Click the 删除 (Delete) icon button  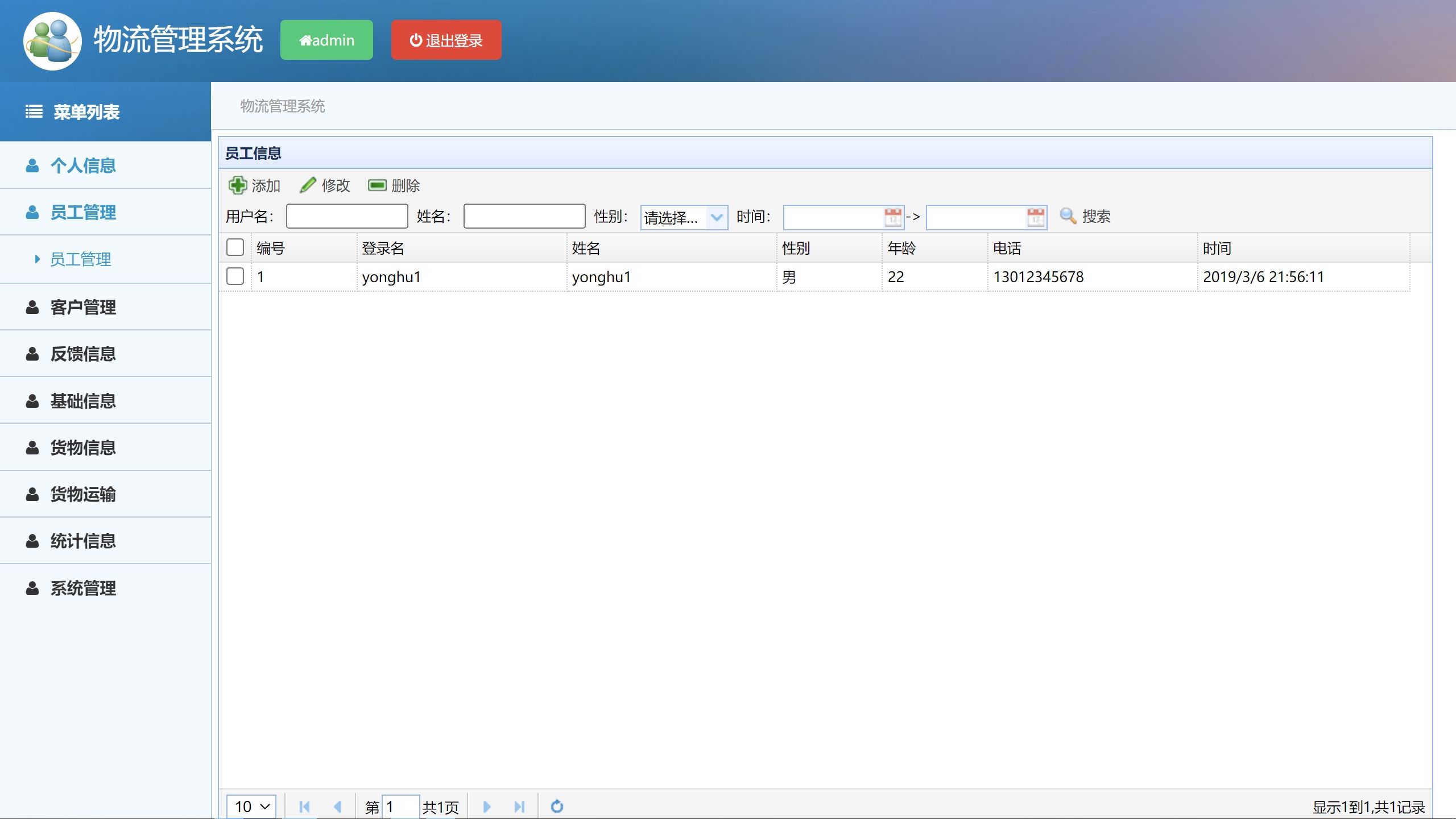pyautogui.click(x=394, y=184)
